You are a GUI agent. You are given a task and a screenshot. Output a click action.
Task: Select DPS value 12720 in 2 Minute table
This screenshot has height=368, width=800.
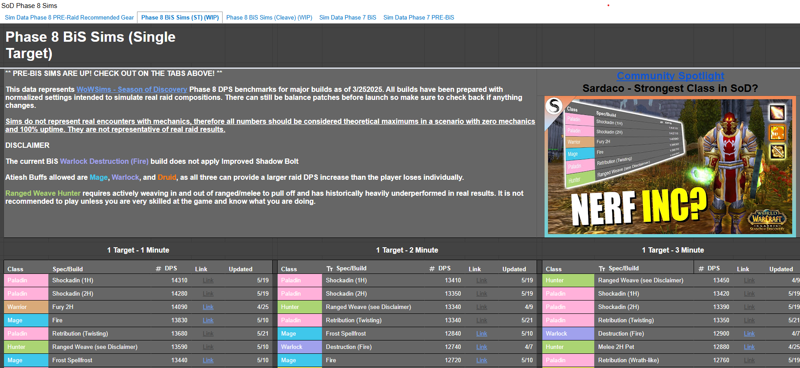pos(453,360)
